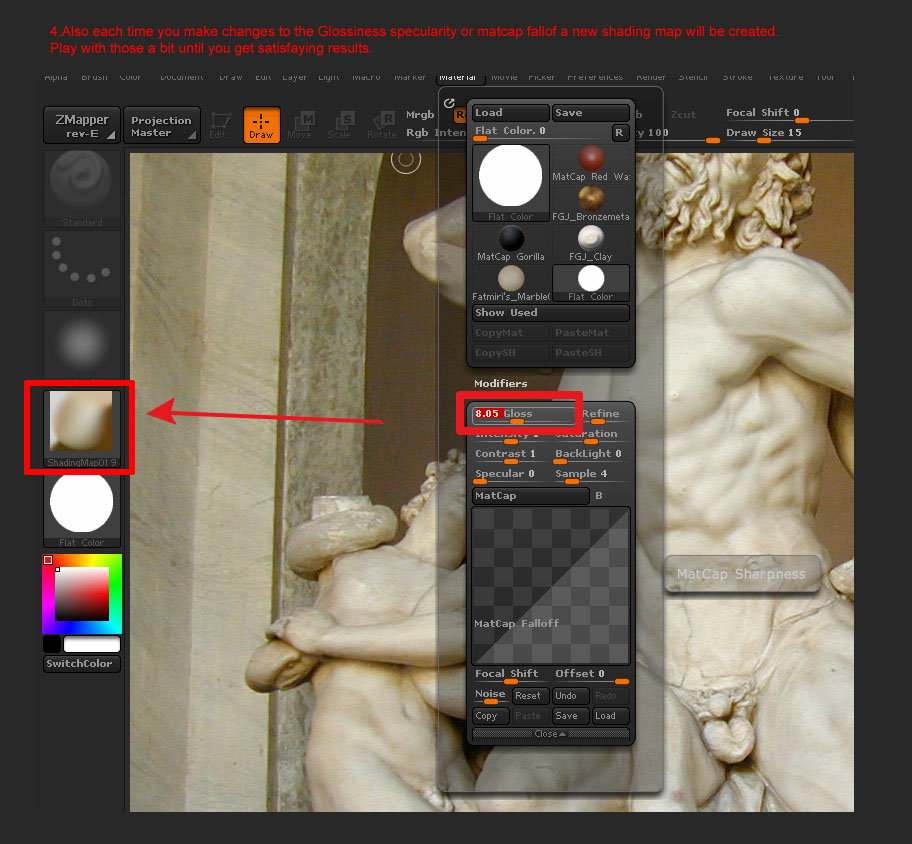
Task: Open the Brush menu
Action: click(x=94, y=77)
